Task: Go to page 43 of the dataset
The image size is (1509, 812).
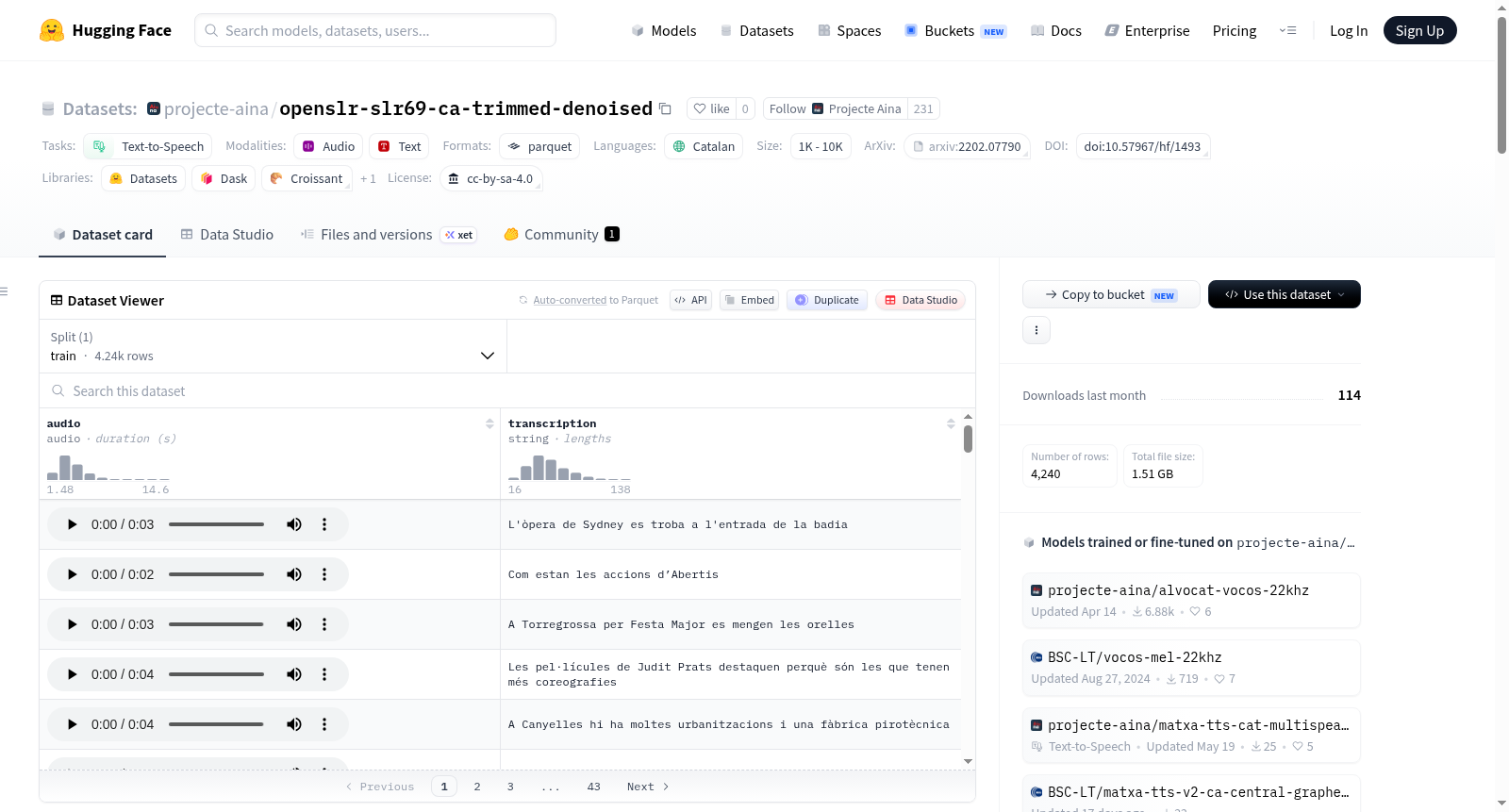Action: 593,787
